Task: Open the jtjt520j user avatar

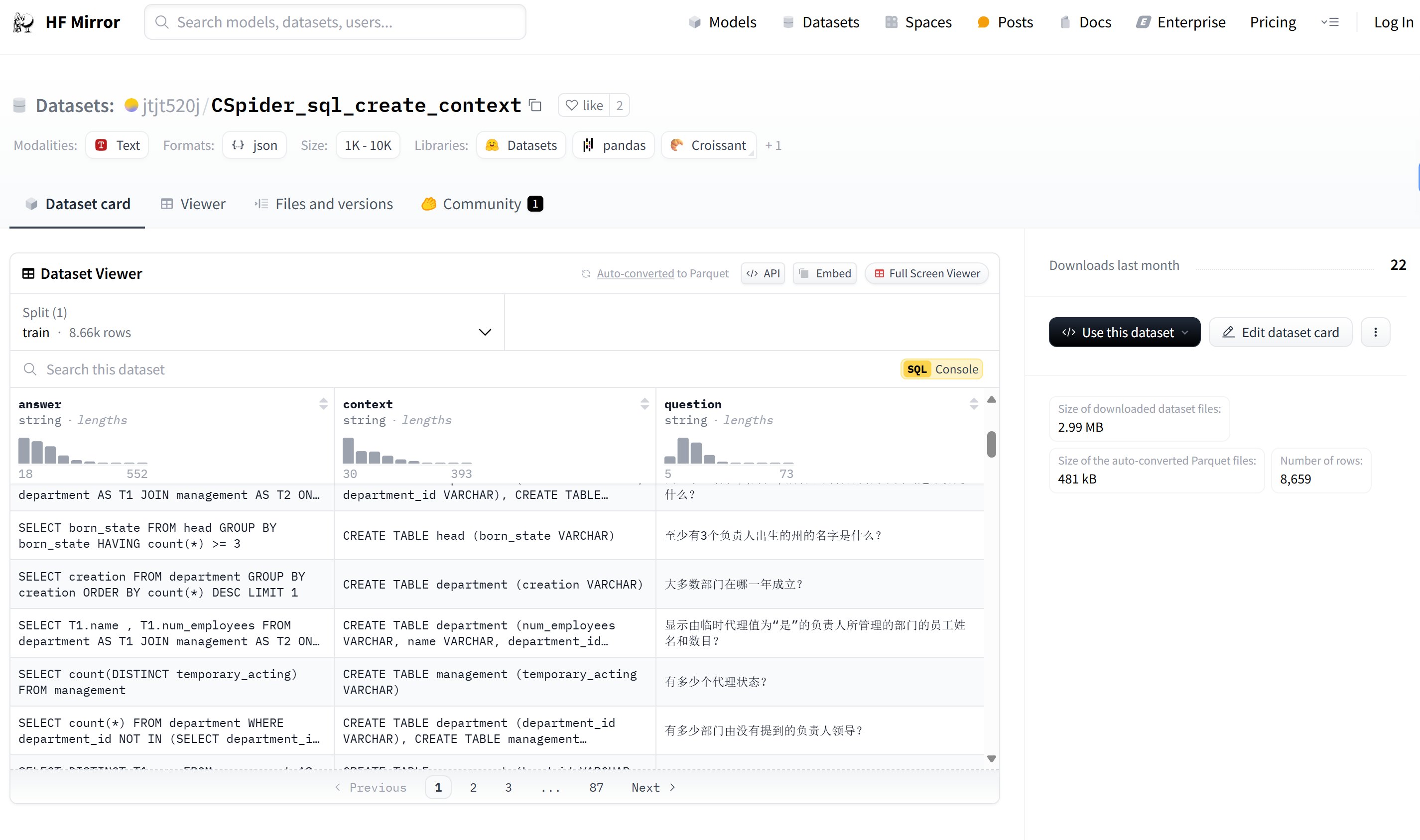Action: tap(131, 105)
